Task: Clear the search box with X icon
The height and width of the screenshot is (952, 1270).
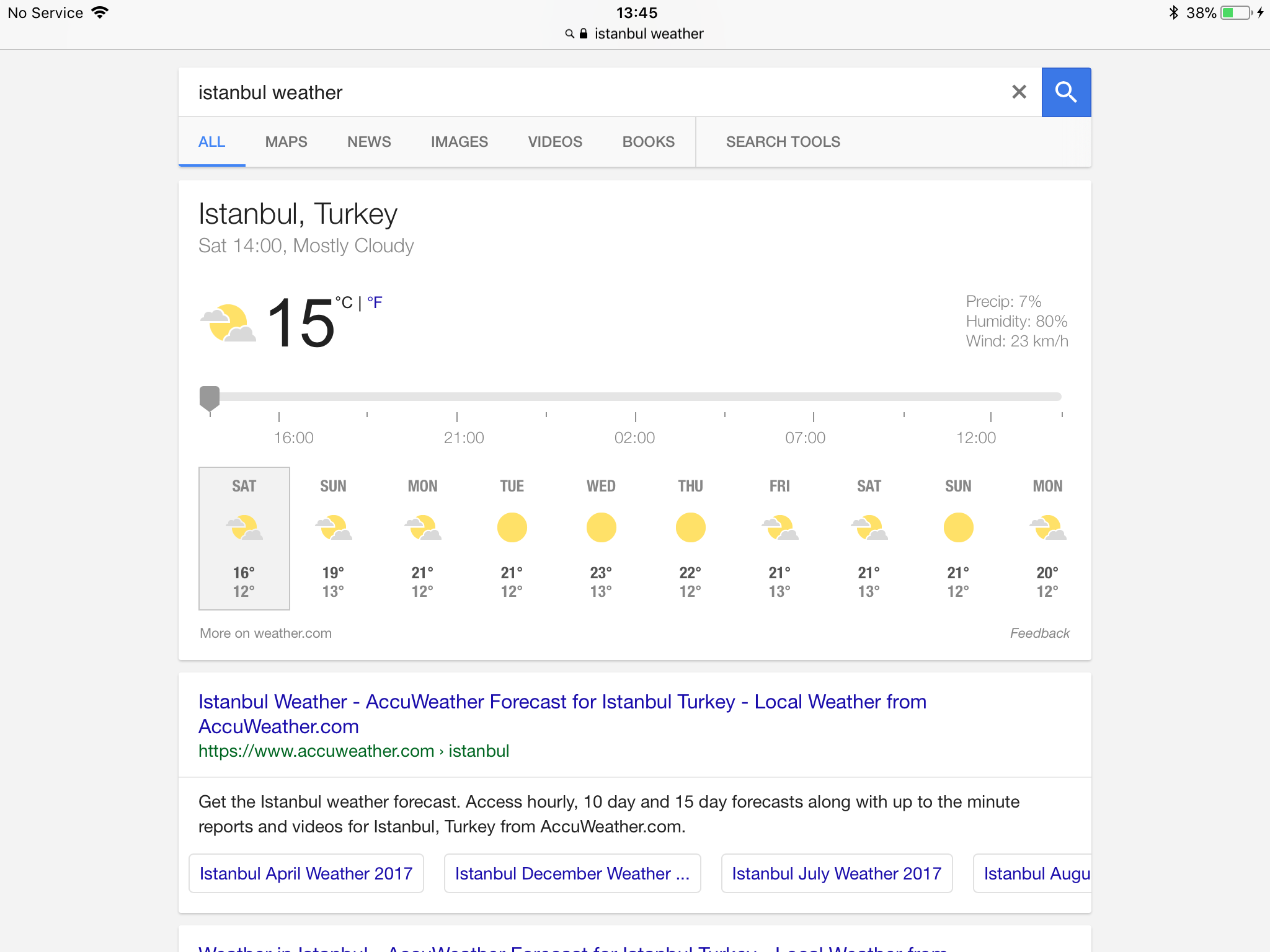Action: [x=1019, y=92]
